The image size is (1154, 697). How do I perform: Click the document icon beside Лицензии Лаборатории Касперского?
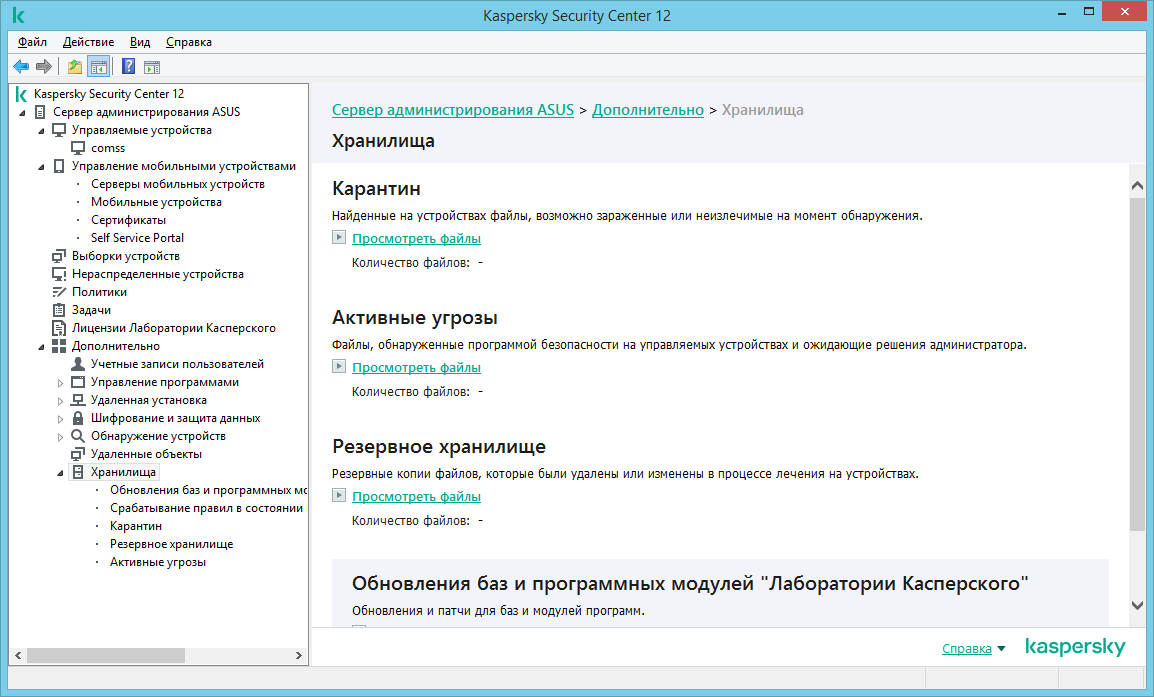(59, 328)
